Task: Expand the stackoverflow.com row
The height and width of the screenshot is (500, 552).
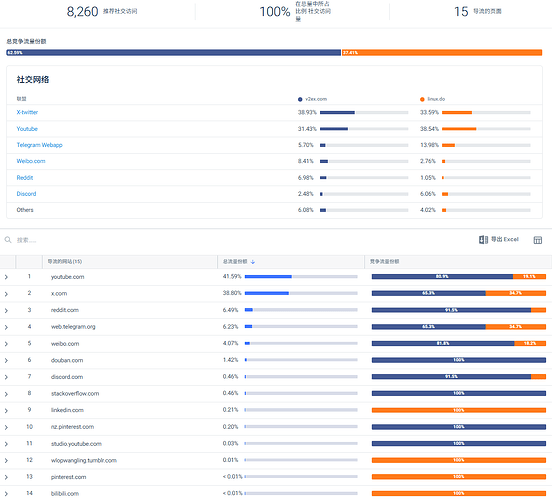Action: pos(6,394)
